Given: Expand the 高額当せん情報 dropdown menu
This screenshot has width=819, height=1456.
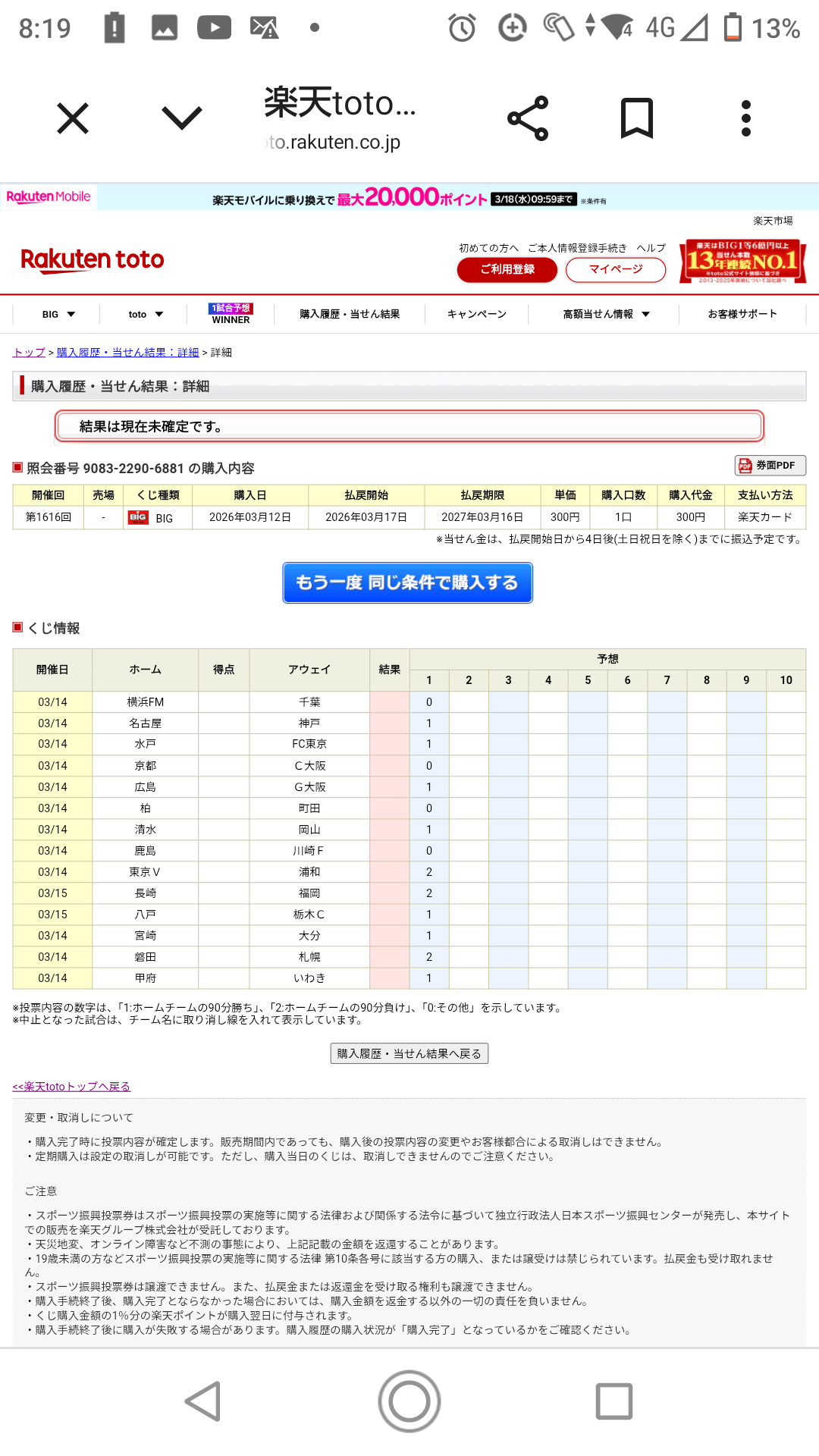Looking at the screenshot, I should 606,314.
